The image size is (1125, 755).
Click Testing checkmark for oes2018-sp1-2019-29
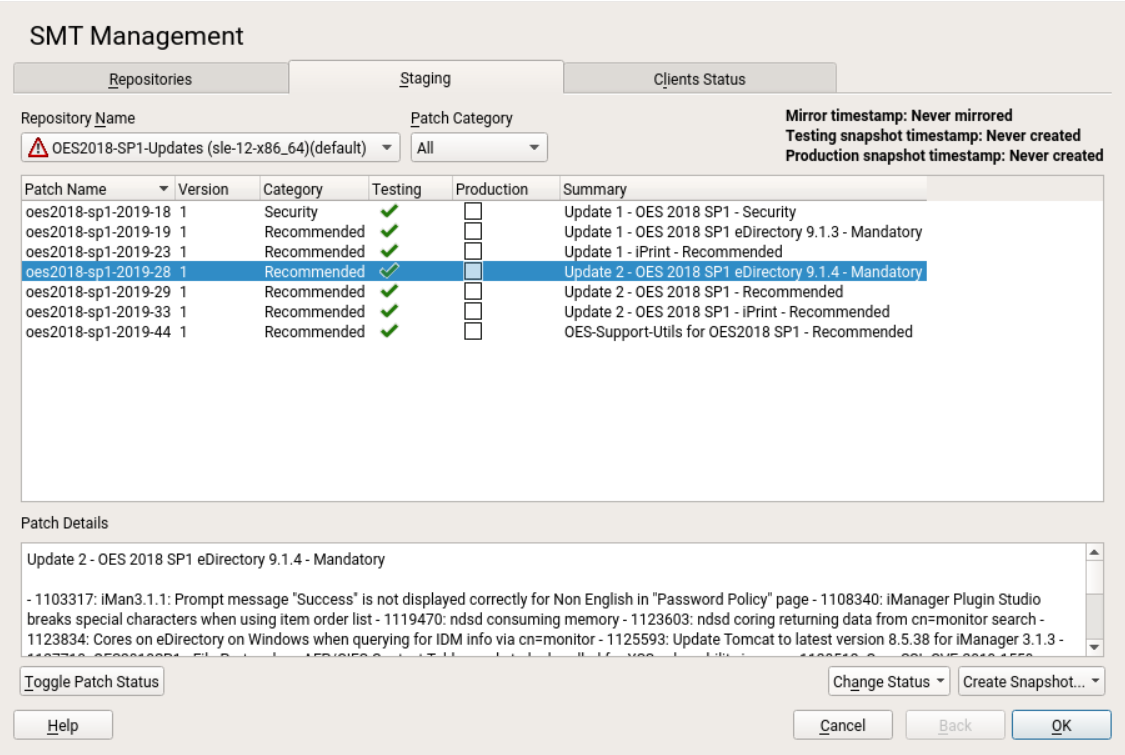[x=389, y=291]
